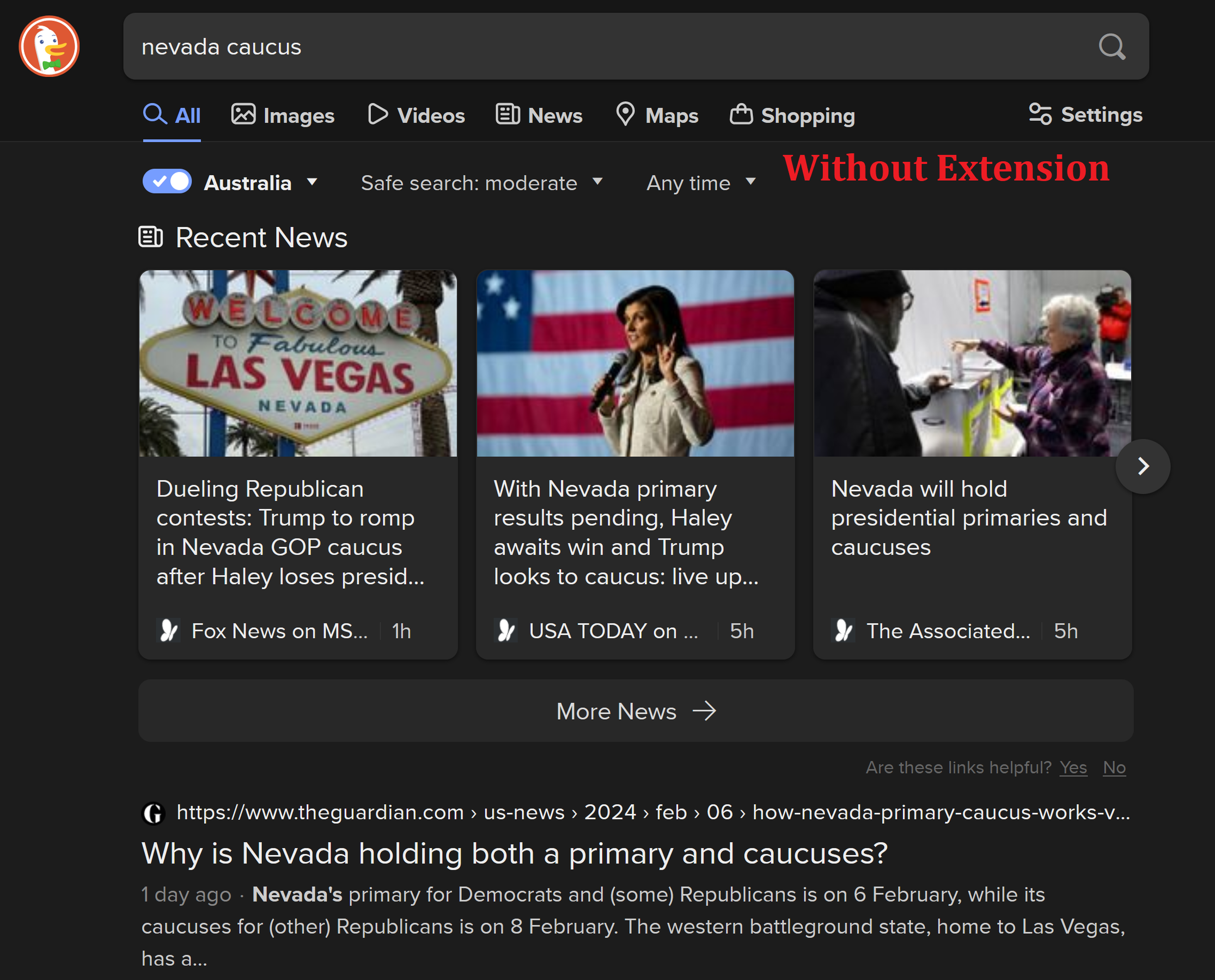Click the arrow in More News
This screenshot has width=1215, height=980.
[704, 711]
